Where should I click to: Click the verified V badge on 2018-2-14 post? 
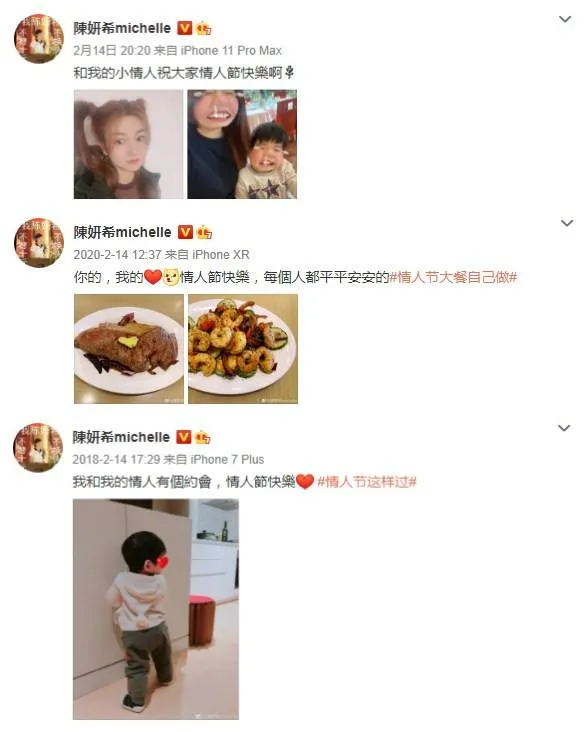(x=184, y=437)
